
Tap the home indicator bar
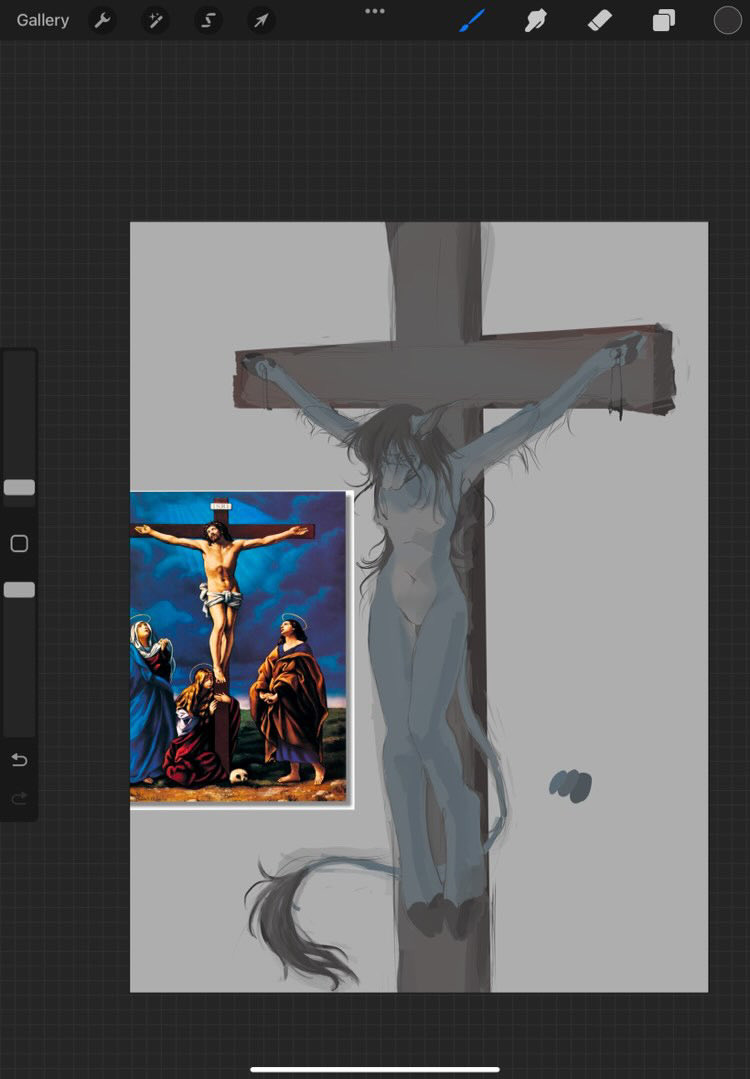pos(375,1069)
